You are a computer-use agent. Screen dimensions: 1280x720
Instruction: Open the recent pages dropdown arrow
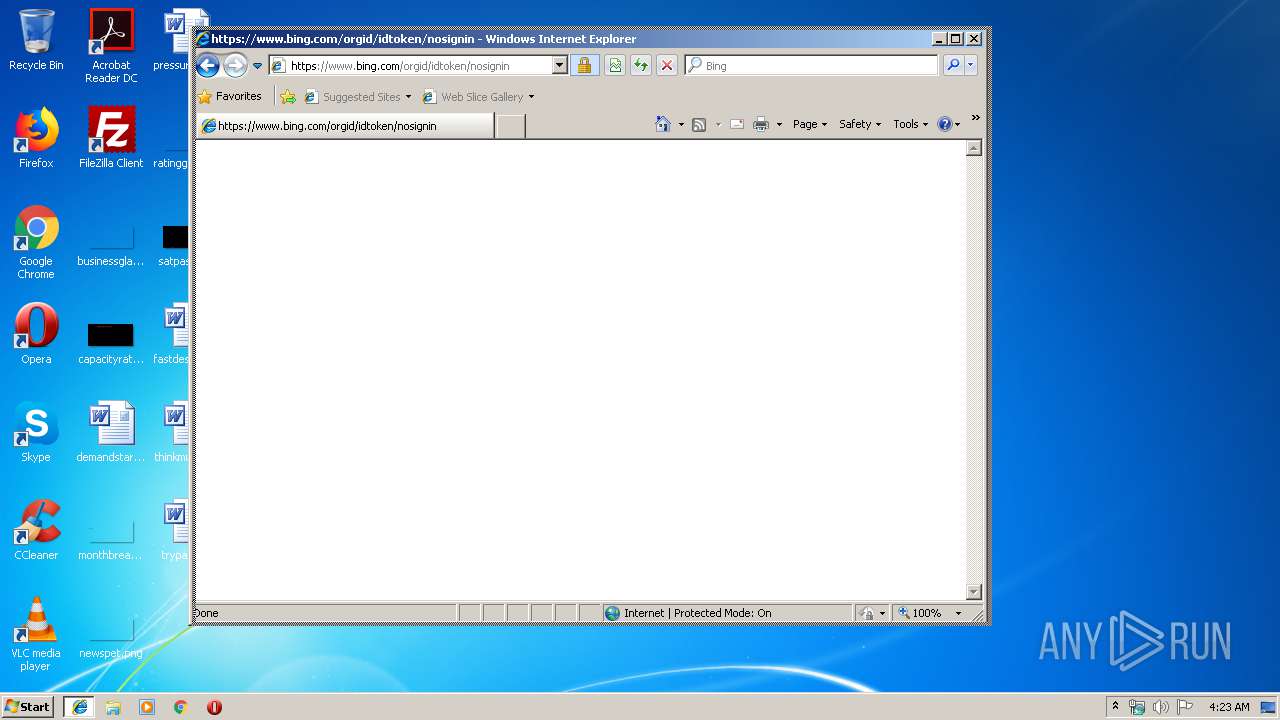point(257,66)
